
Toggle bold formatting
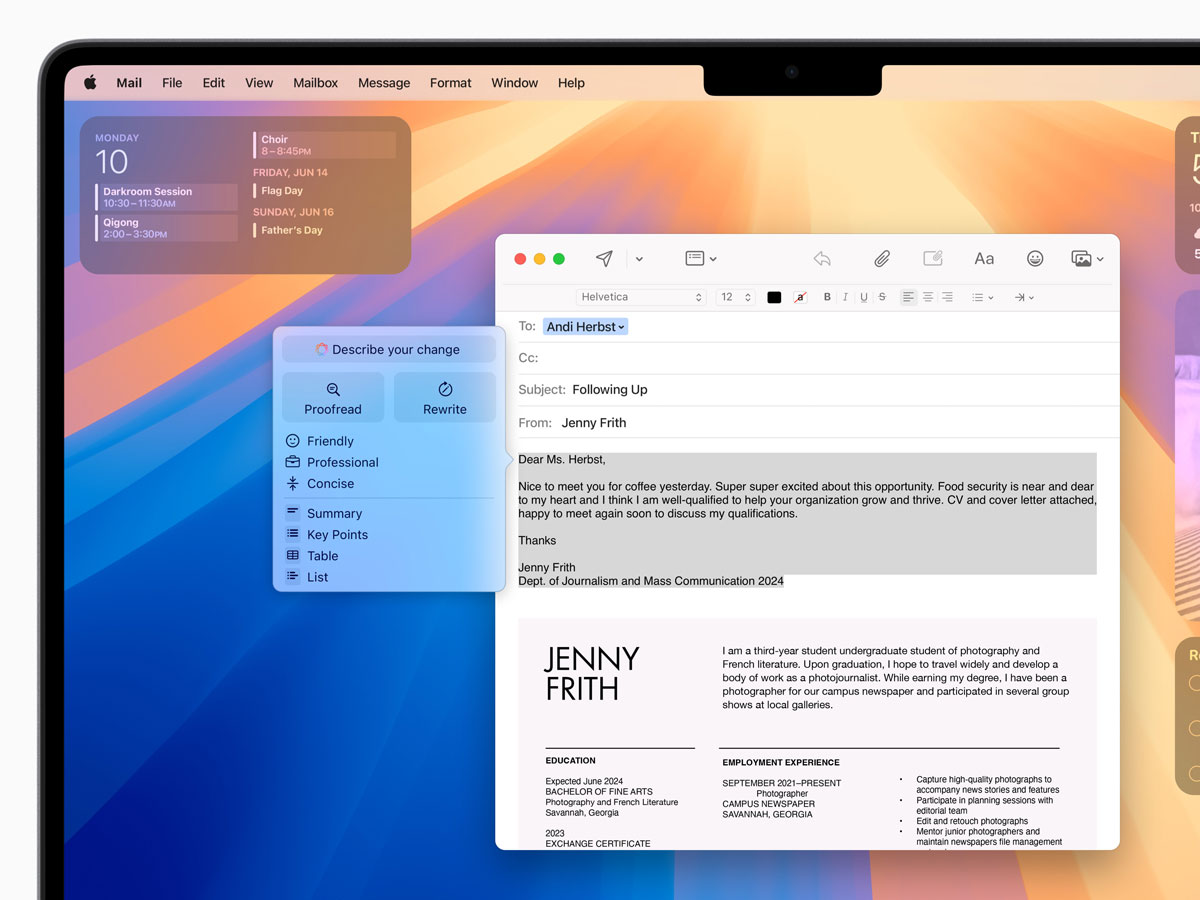pos(827,297)
